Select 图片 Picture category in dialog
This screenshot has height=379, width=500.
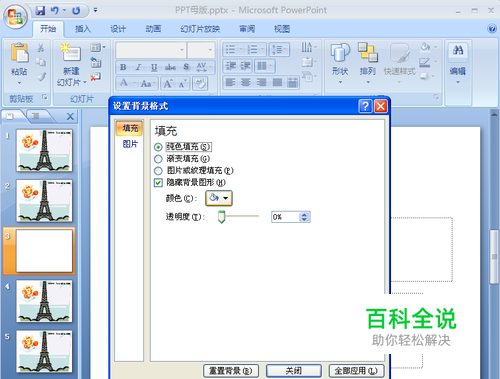[x=129, y=144]
